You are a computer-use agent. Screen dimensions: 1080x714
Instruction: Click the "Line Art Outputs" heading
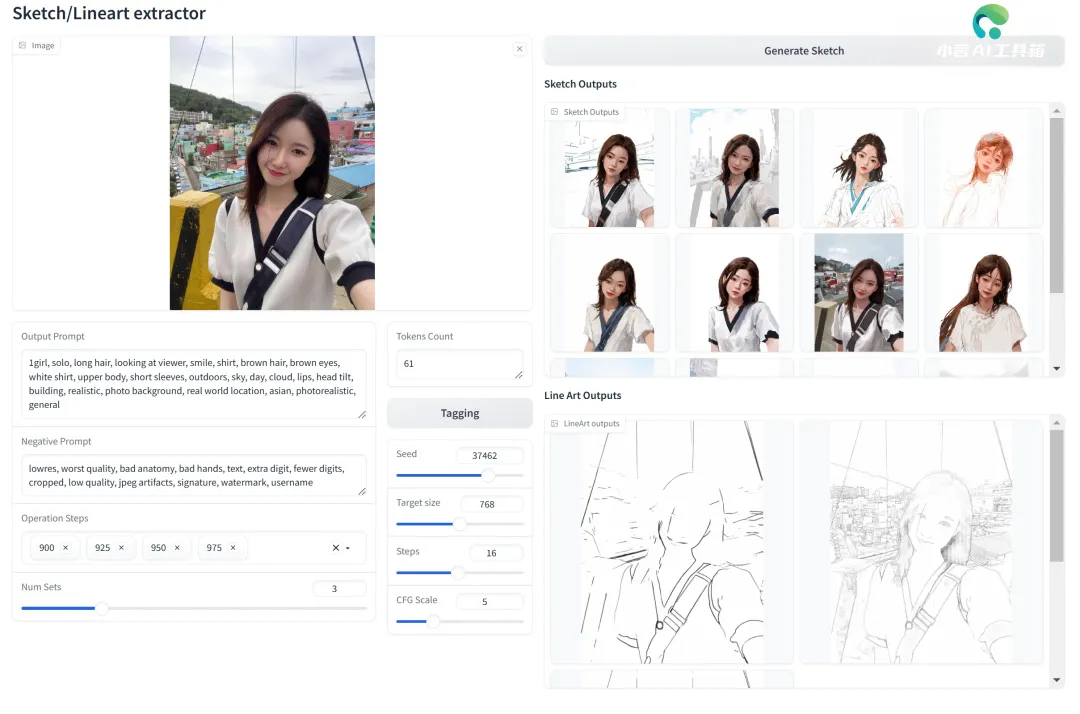[x=583, y=395]
